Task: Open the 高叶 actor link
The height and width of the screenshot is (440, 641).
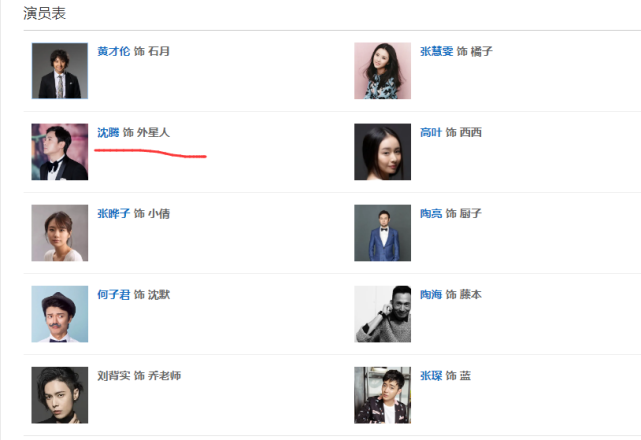Action: click(x=431, y=132)
